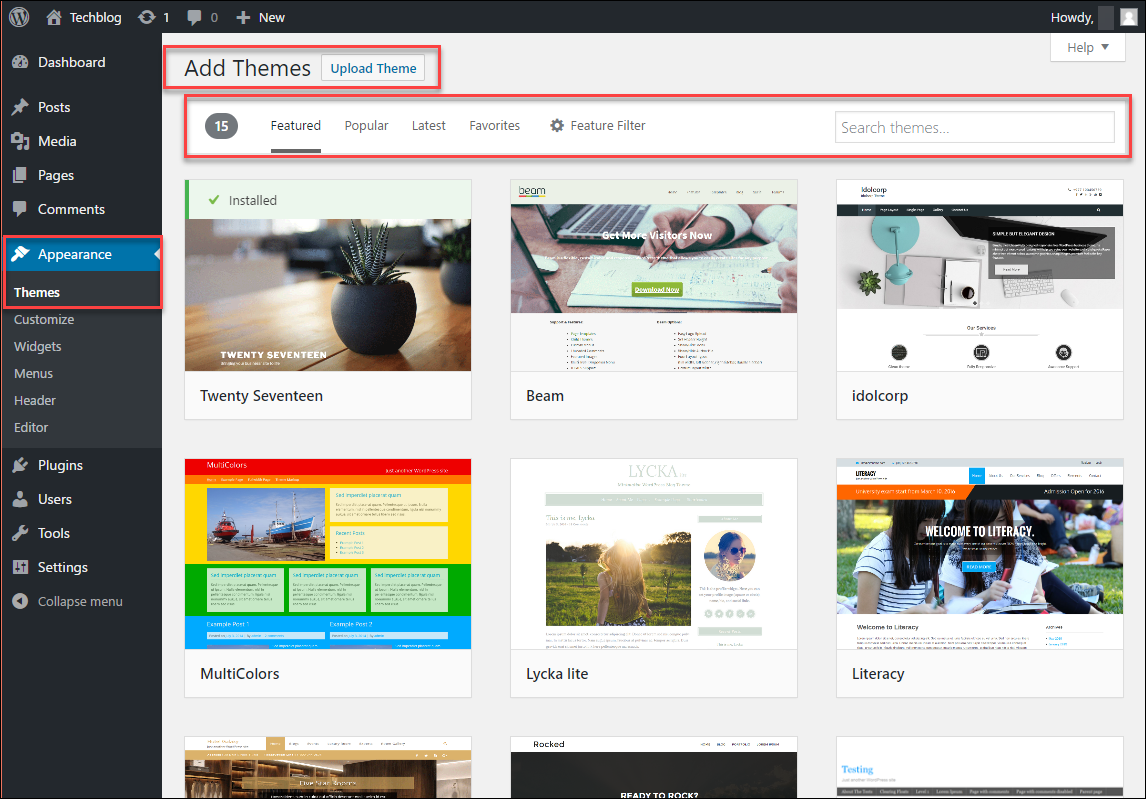Click the Literacy theme name
Viewport: 1146px width, 799px height.
[878, 673]
